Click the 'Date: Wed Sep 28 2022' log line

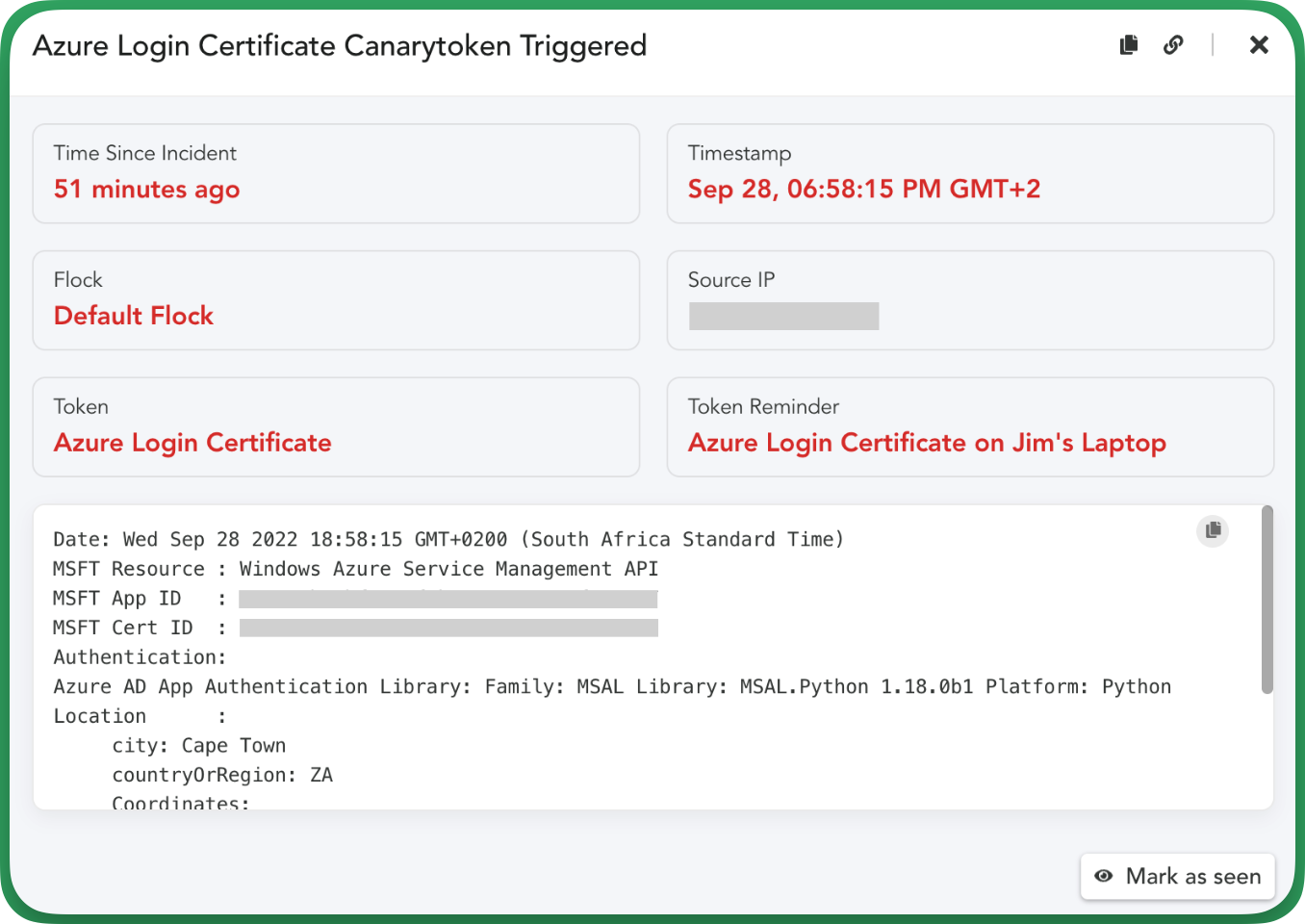coord(448,539)
